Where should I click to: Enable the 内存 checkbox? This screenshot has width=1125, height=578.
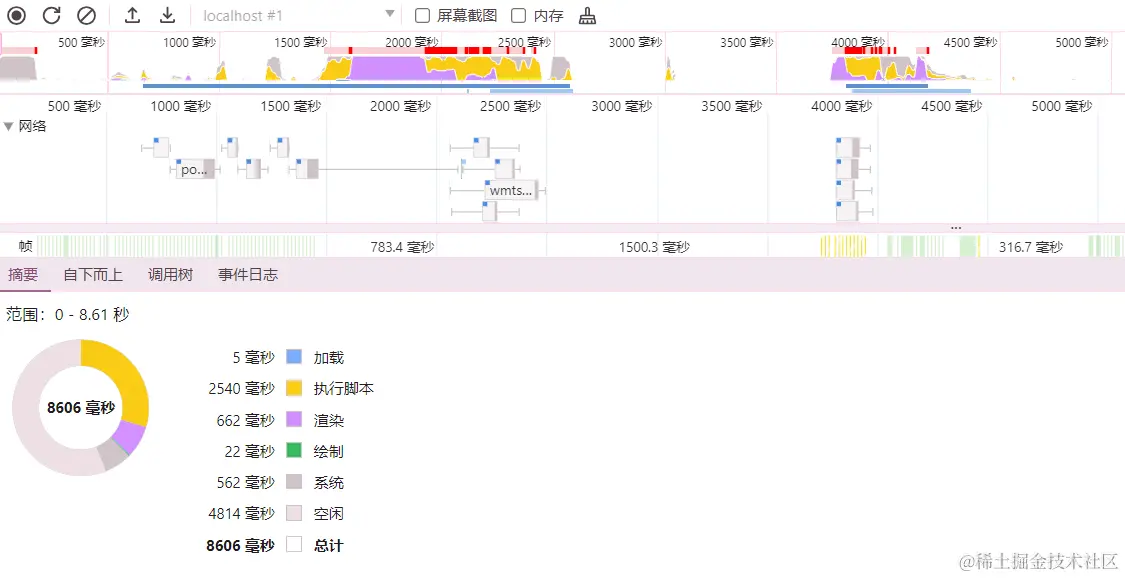coord(518,16)
